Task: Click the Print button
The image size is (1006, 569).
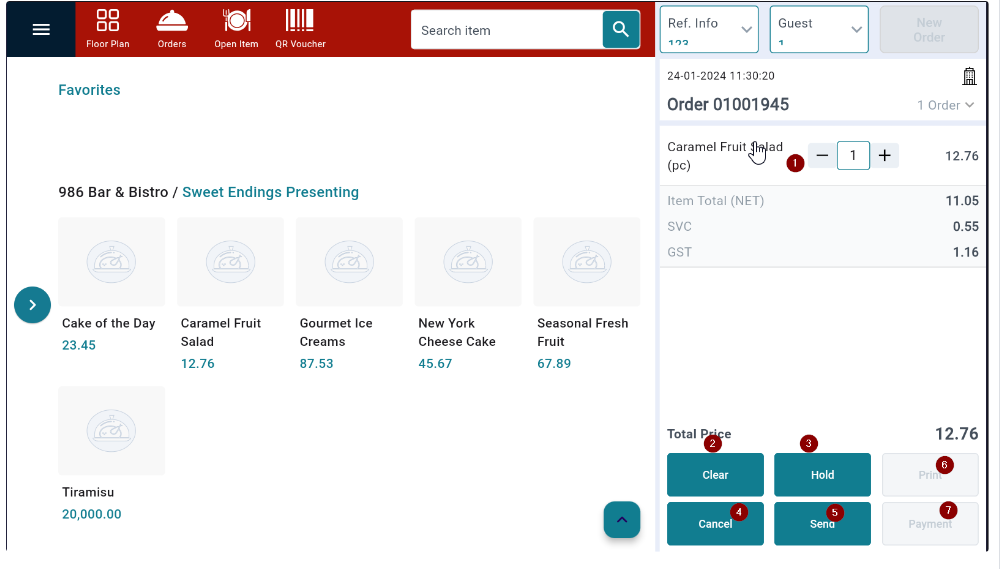Action: (930, 475)
